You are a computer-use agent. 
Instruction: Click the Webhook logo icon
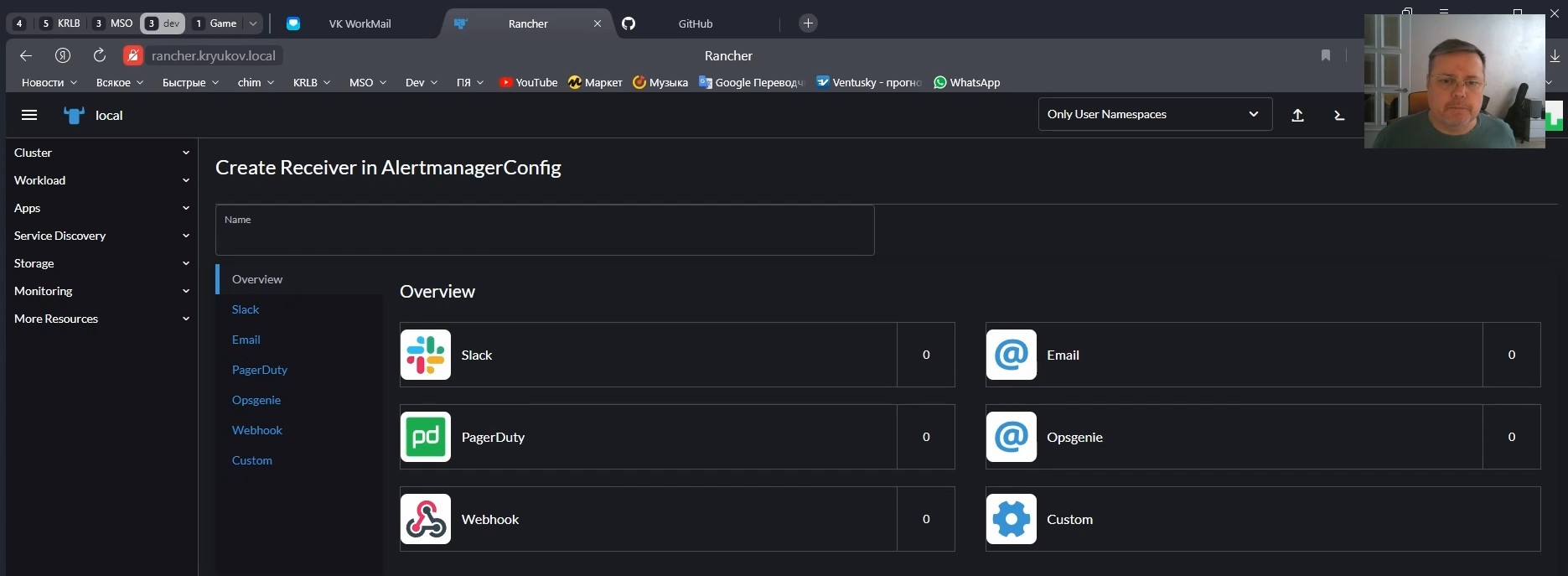426,519
